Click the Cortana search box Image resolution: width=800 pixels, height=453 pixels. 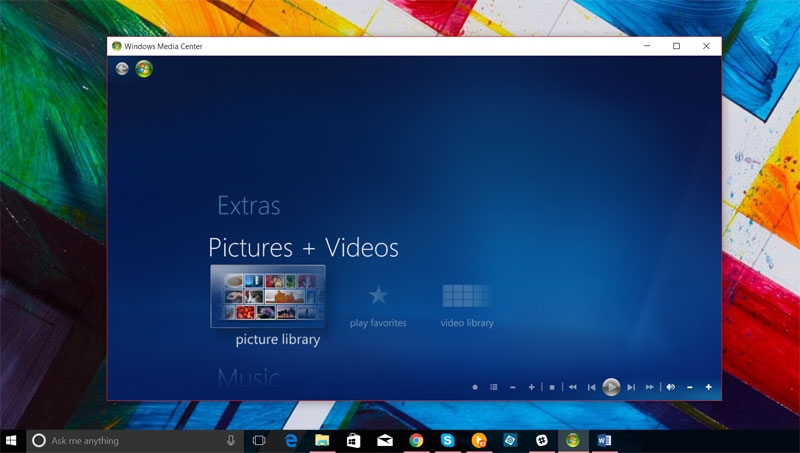point(135,441)
